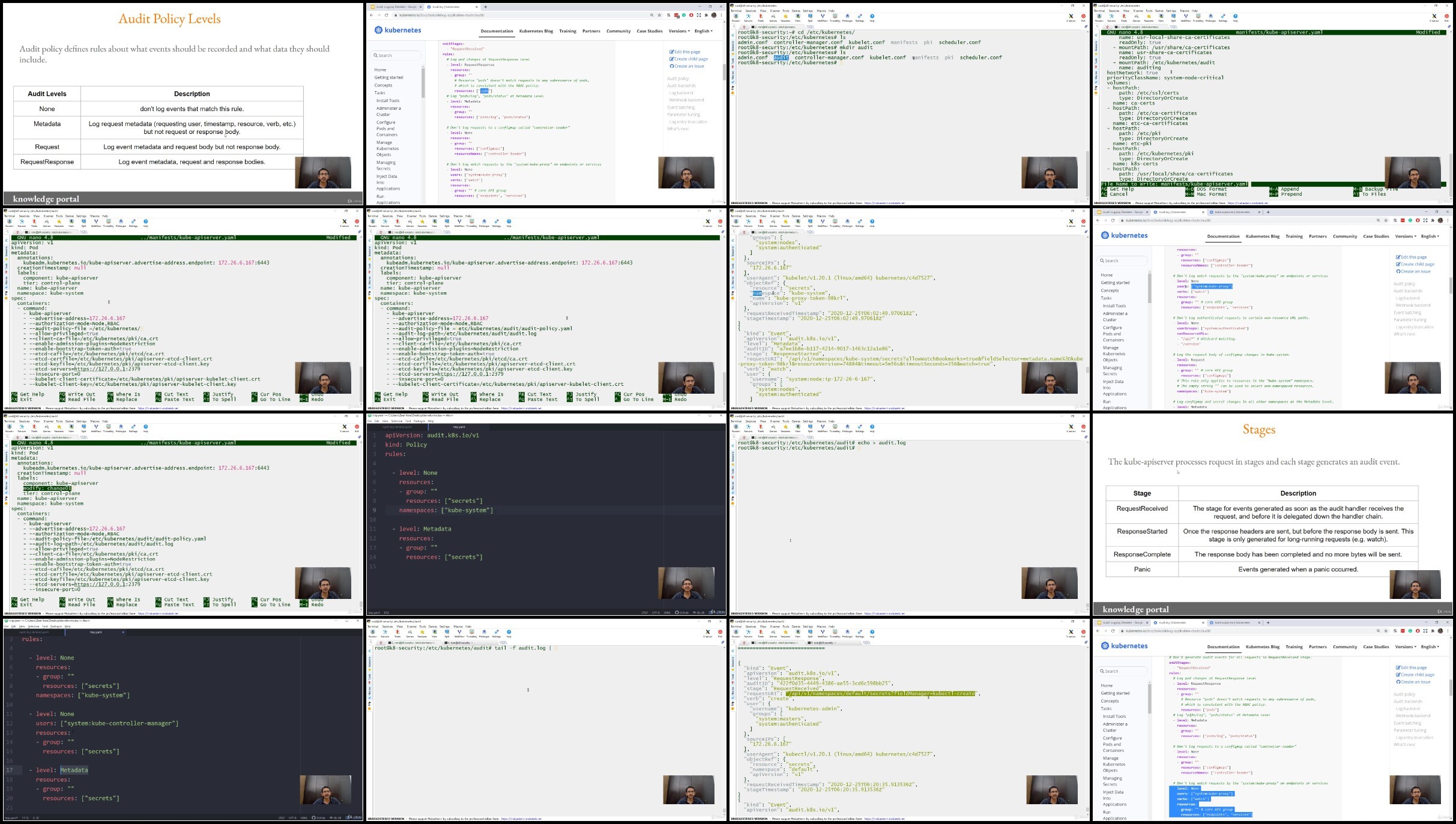Viewport: 1456px width, 824px height.
Task: Open Versions dropdown in docs frame showing omitStages with three tabs
Action: pos(1406,647)
